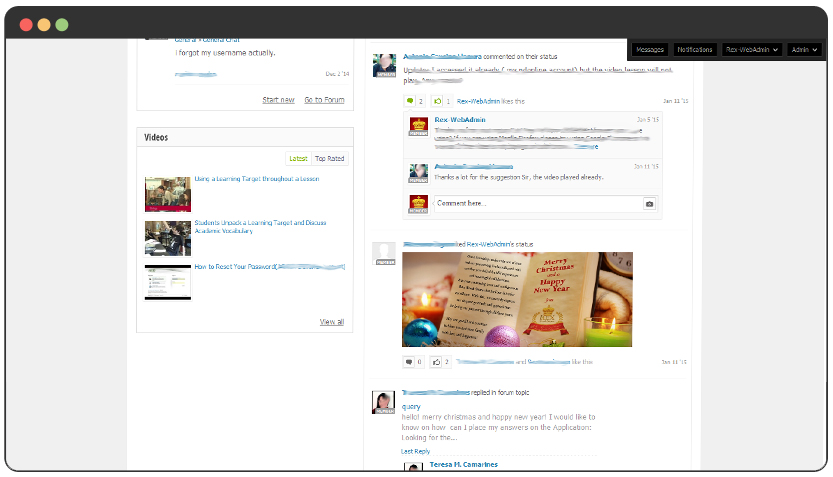Open the 'query' forum topic link
Viewport: 833px width, 477px height.
point(411,406)
